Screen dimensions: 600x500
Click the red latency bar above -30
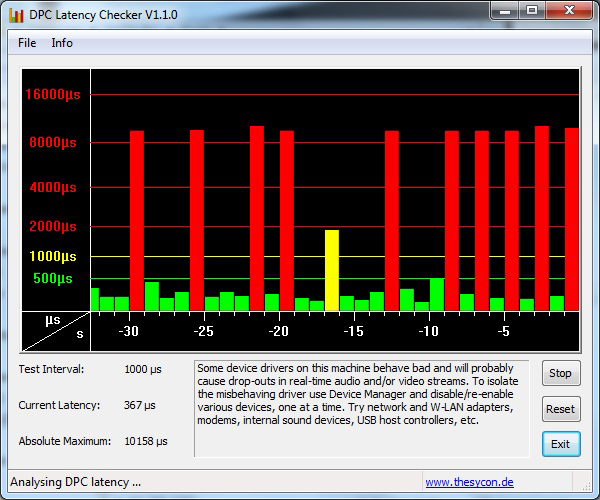[x=137, y=220]
